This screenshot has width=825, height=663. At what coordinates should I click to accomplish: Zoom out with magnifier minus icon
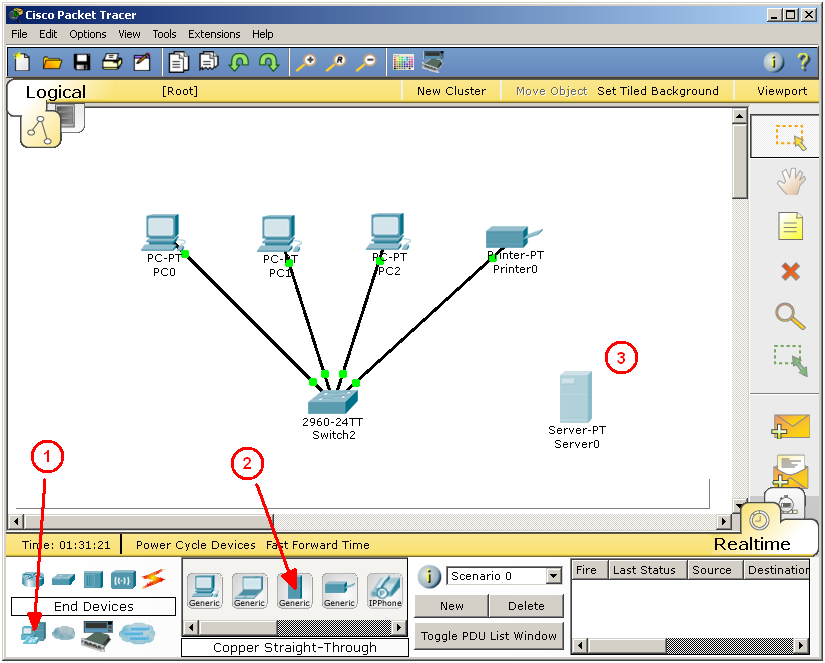click(366, 63)
